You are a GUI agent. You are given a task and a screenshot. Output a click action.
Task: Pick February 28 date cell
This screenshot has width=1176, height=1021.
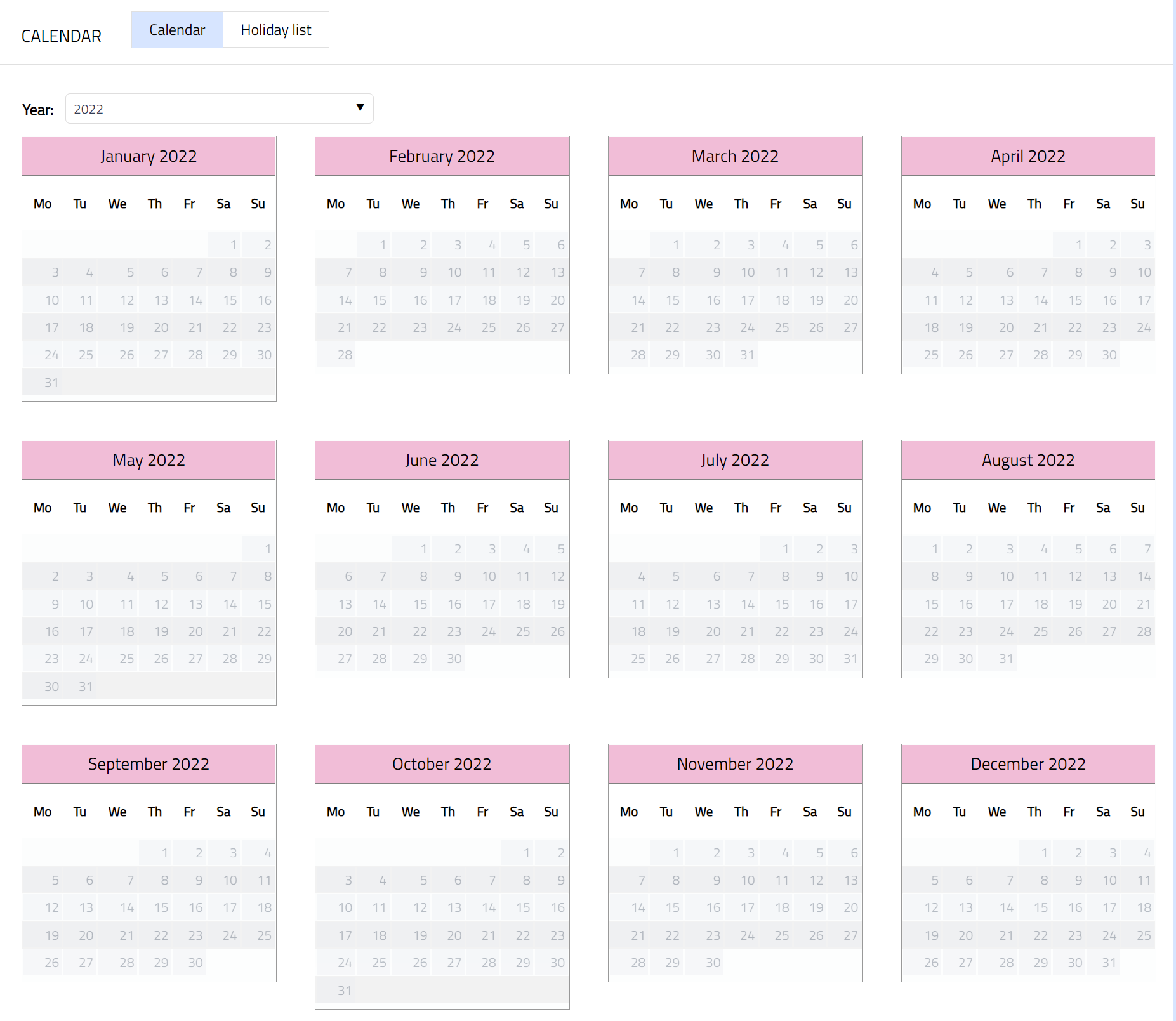pyautogui.click(x=344, y=355)
